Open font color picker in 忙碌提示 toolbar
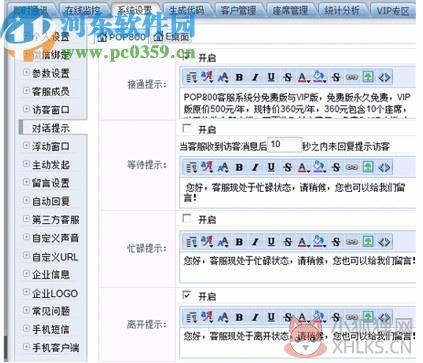The image size is (423, 363). pos(303,242)
